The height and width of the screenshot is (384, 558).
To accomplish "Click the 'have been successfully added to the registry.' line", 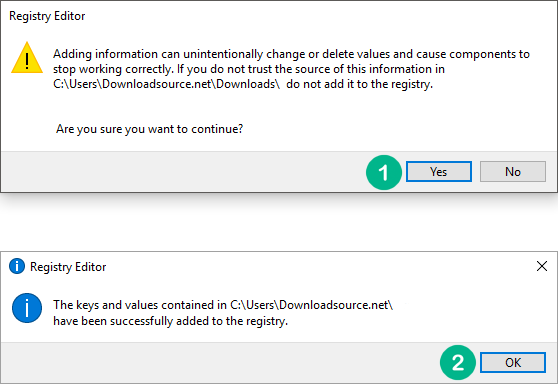I will point(170,321).
